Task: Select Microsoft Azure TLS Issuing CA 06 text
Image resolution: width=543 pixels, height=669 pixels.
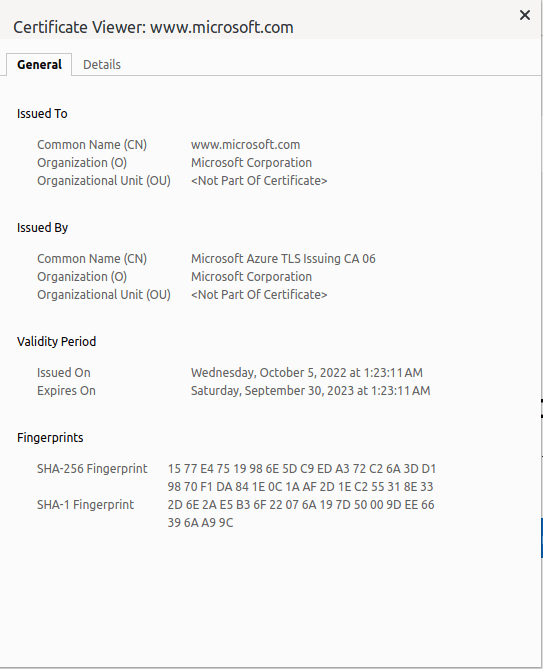Action: coord(283,259)
